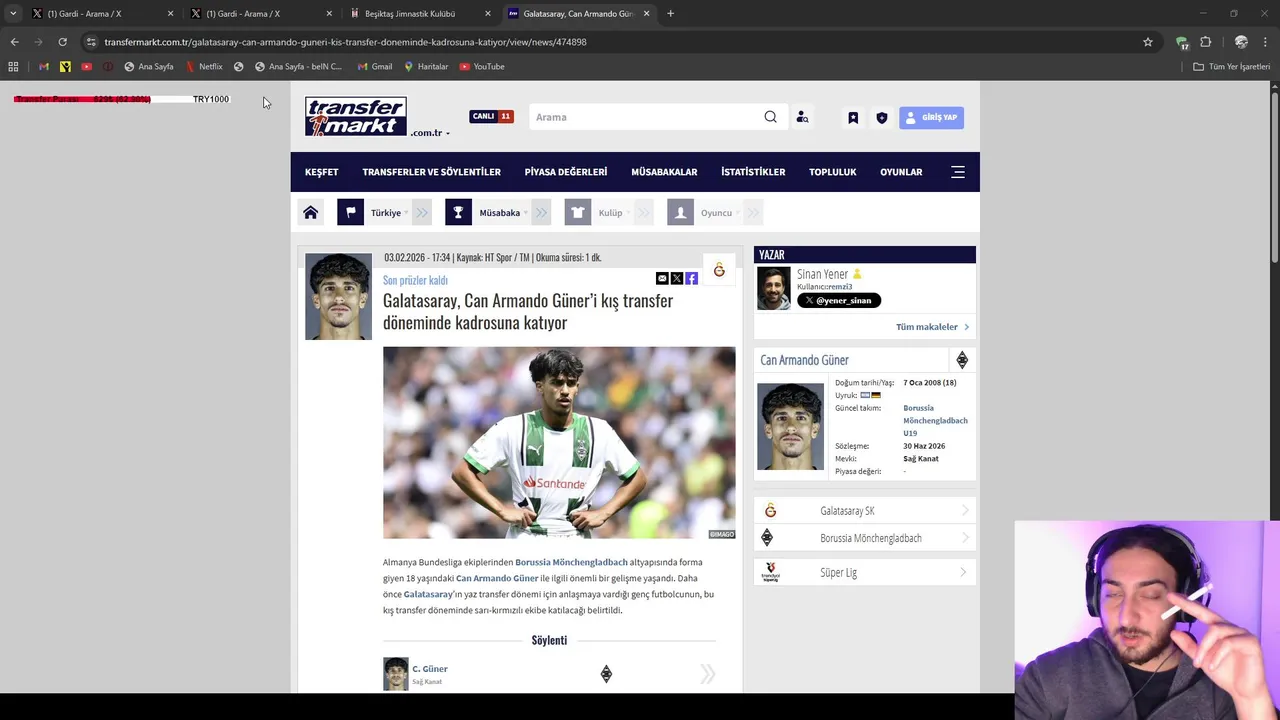This screenshot has width=1280, height=720.
Task: Click in the Arama search field
Action: tap(648, 117)
